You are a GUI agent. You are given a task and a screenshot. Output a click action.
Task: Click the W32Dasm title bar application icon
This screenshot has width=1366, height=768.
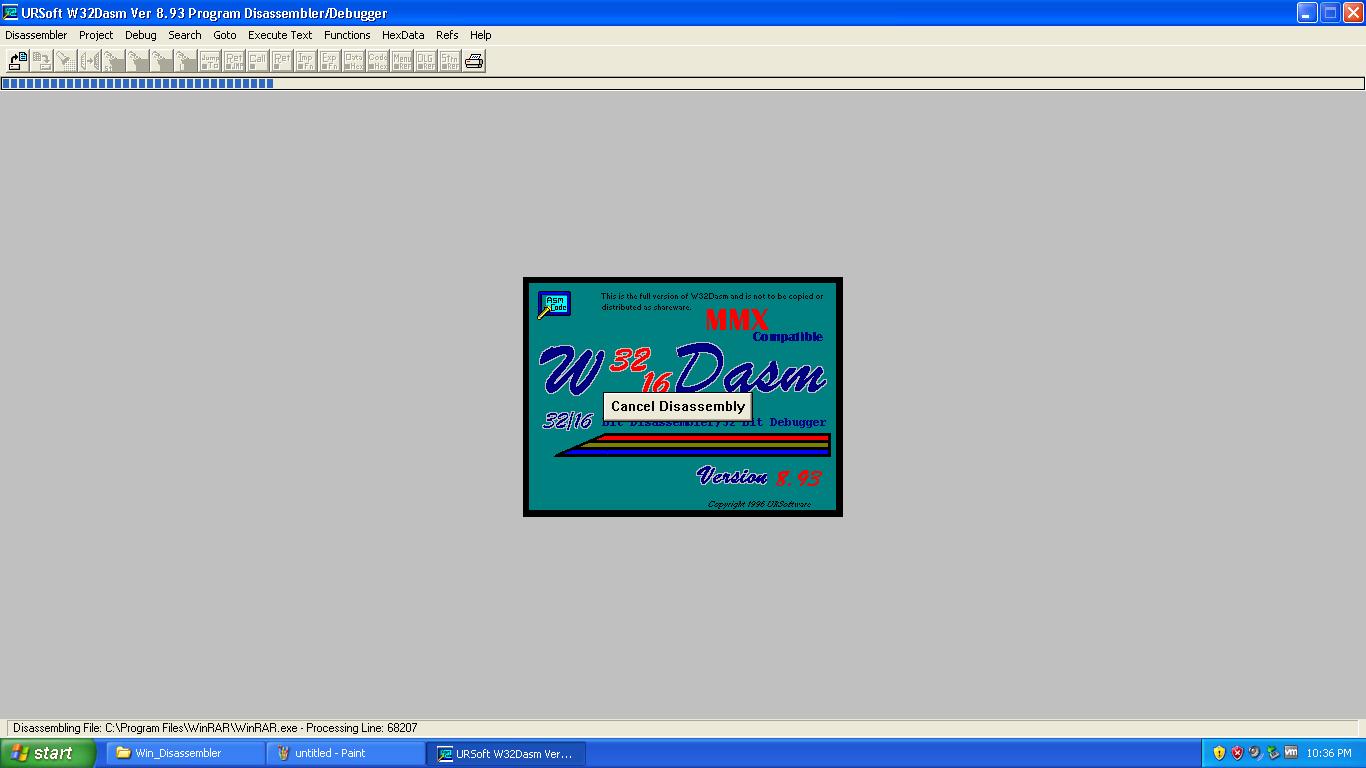pos(10,13)
